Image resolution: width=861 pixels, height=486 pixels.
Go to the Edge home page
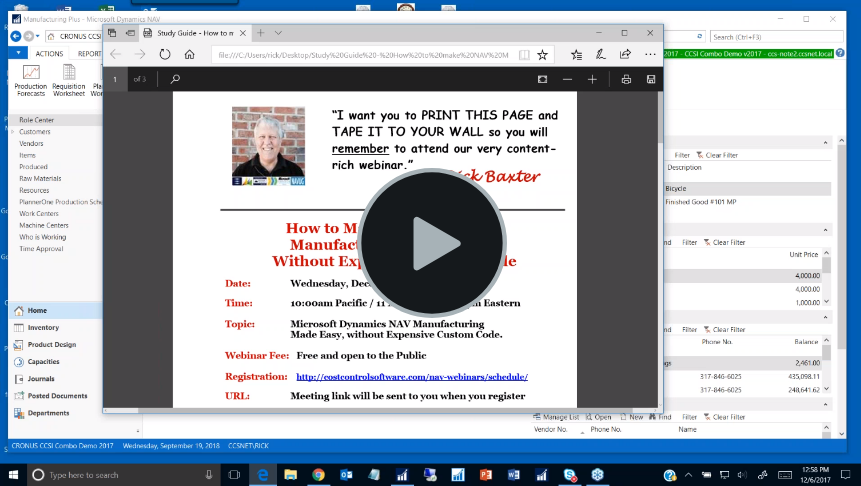point(189,54)
